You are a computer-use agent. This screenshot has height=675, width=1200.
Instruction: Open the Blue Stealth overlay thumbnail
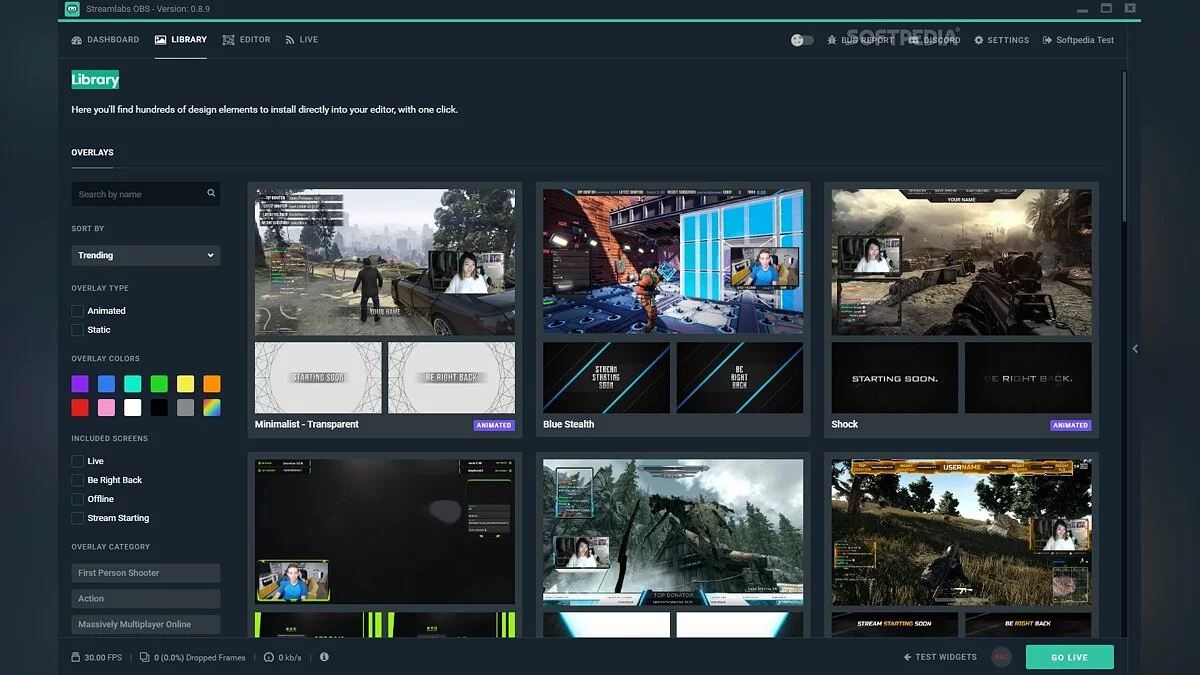pos(672,262)
